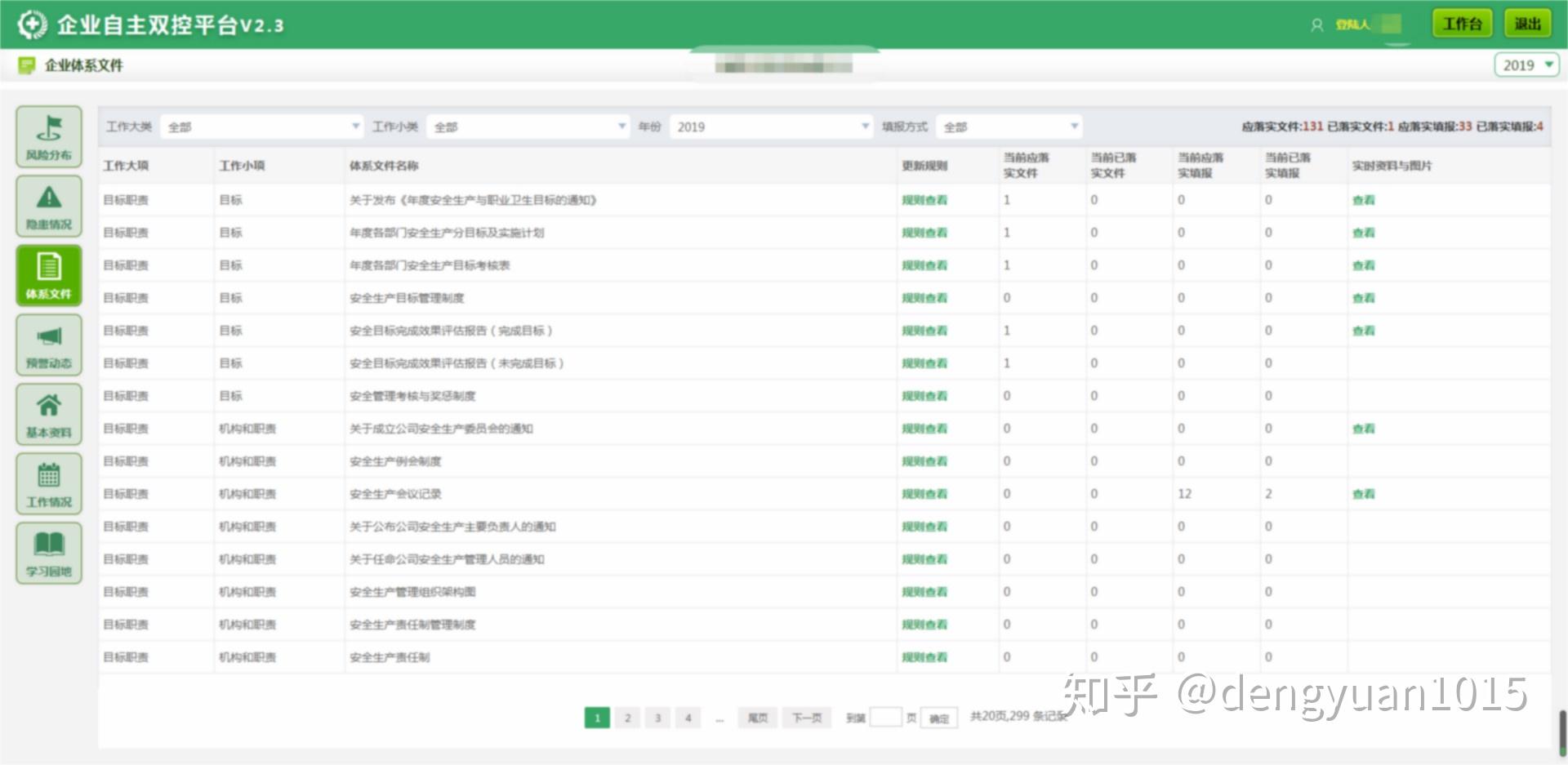Image resolution: width=1568 pixels, height=765 pixels.
Task: Click the 工作大项 column header
Action: click(x=126, y=166)
